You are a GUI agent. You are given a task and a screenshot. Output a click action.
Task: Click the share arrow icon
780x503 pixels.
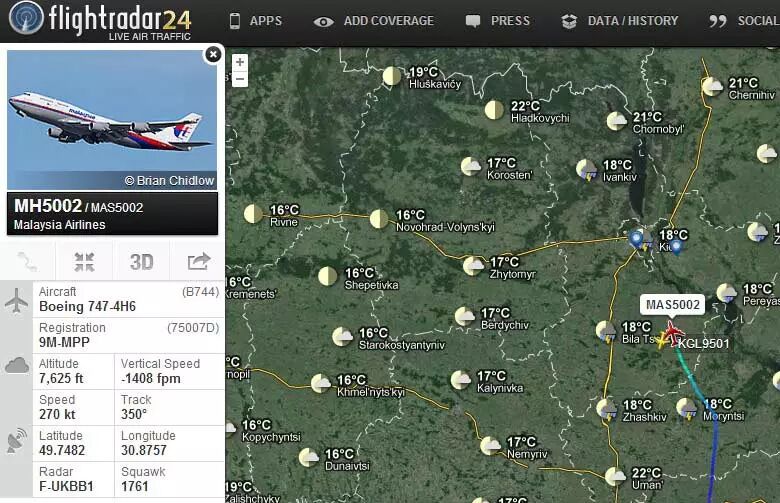coord(198,262)
